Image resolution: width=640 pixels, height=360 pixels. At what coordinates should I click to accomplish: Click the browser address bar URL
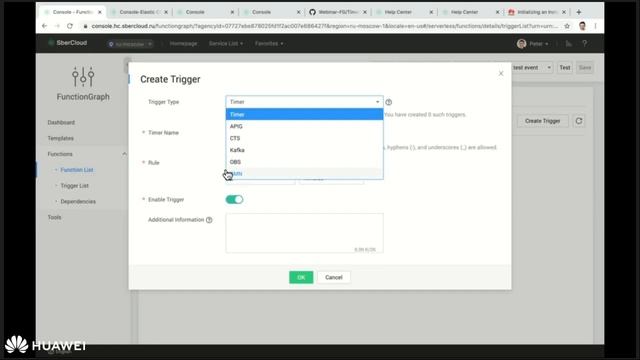click(324, 26)
